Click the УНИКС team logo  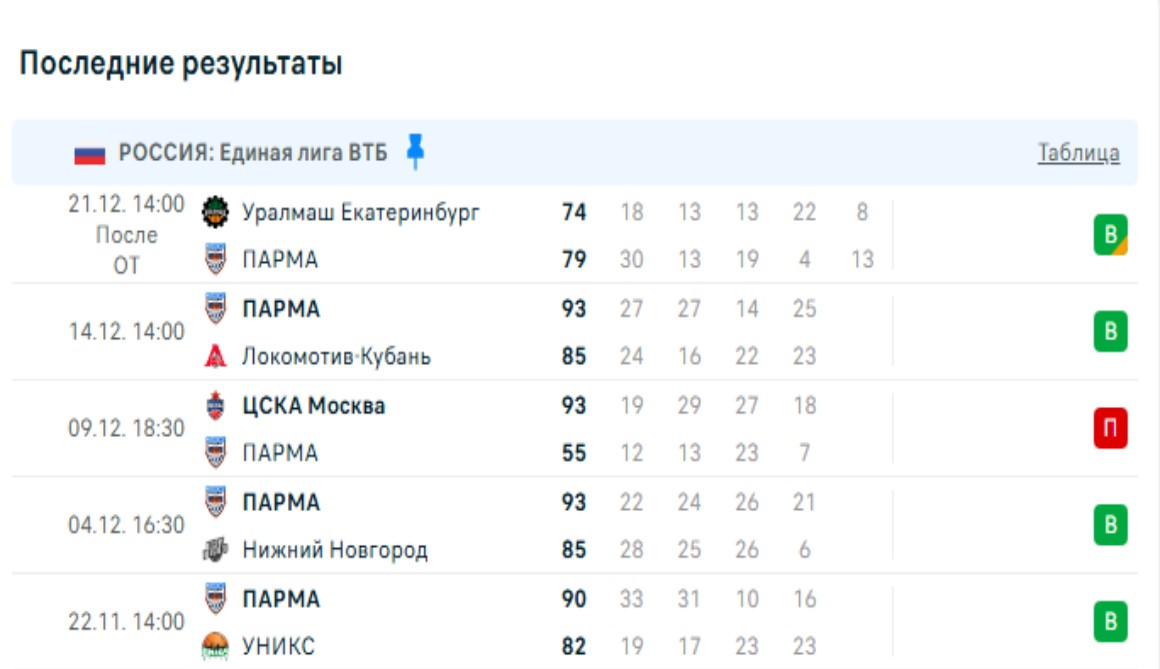coord(215,646)
